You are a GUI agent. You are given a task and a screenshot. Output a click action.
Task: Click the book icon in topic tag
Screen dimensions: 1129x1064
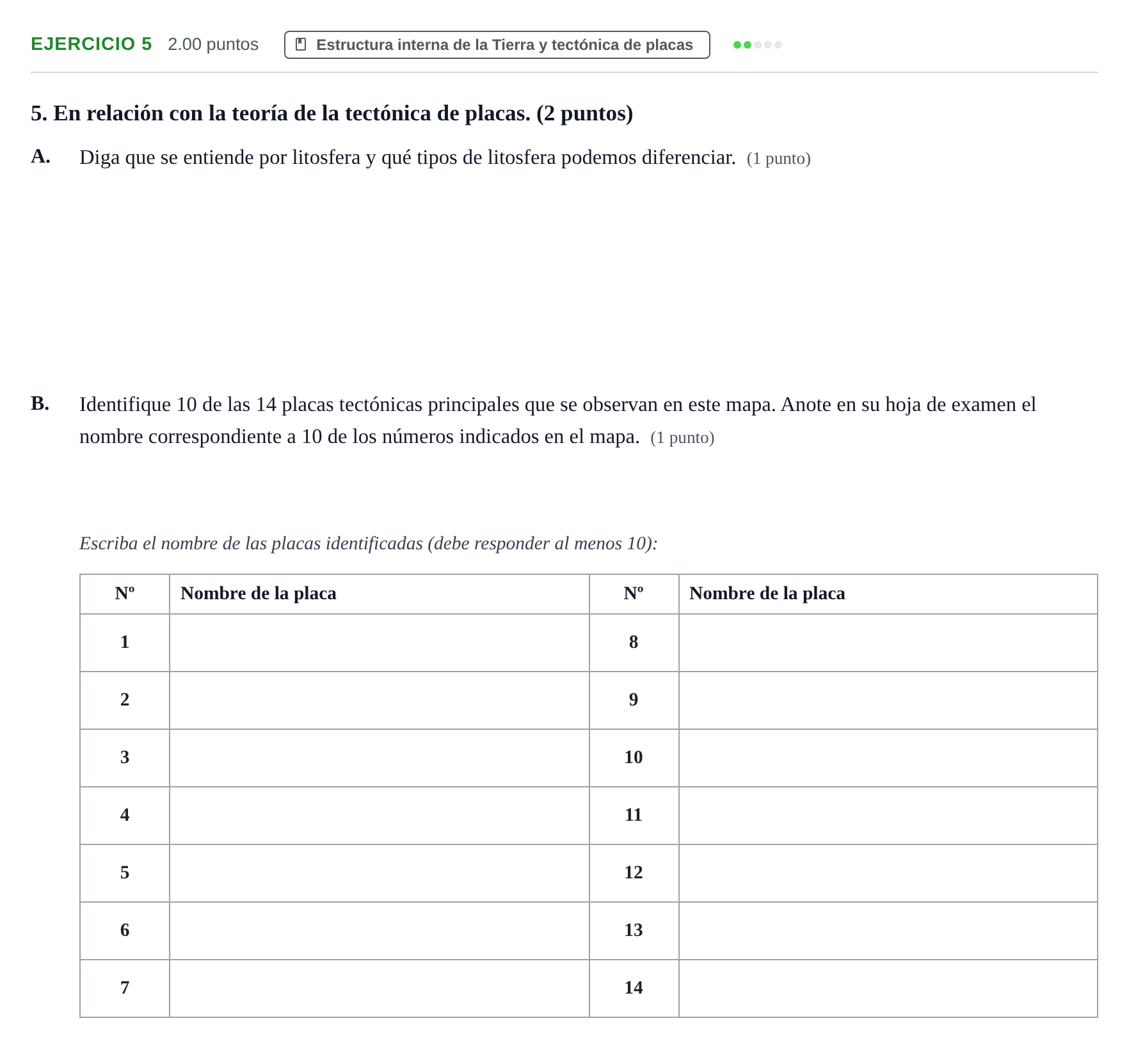[x=301, y=45]
